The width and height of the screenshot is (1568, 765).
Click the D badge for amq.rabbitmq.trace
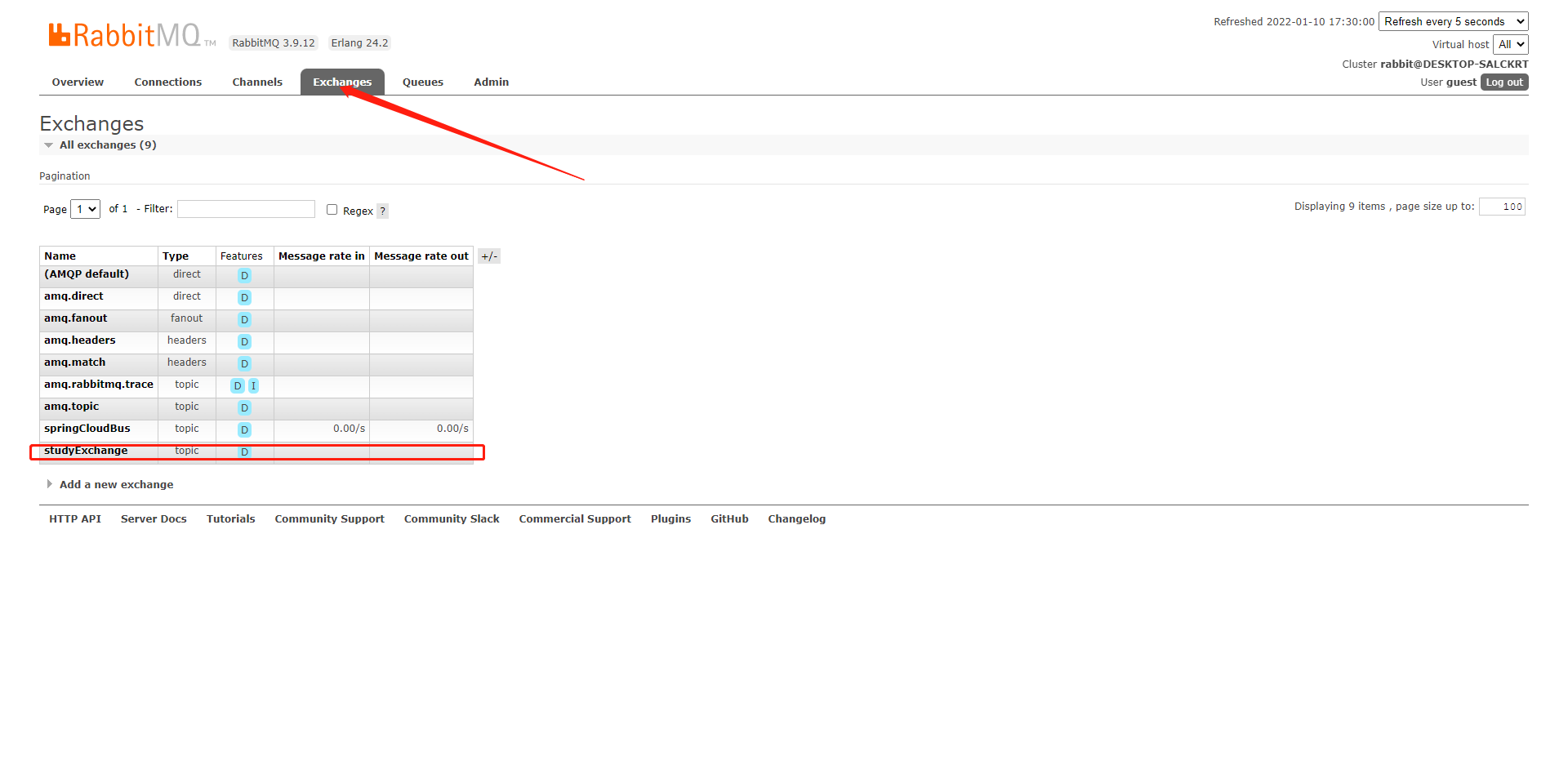coord(238,386)
